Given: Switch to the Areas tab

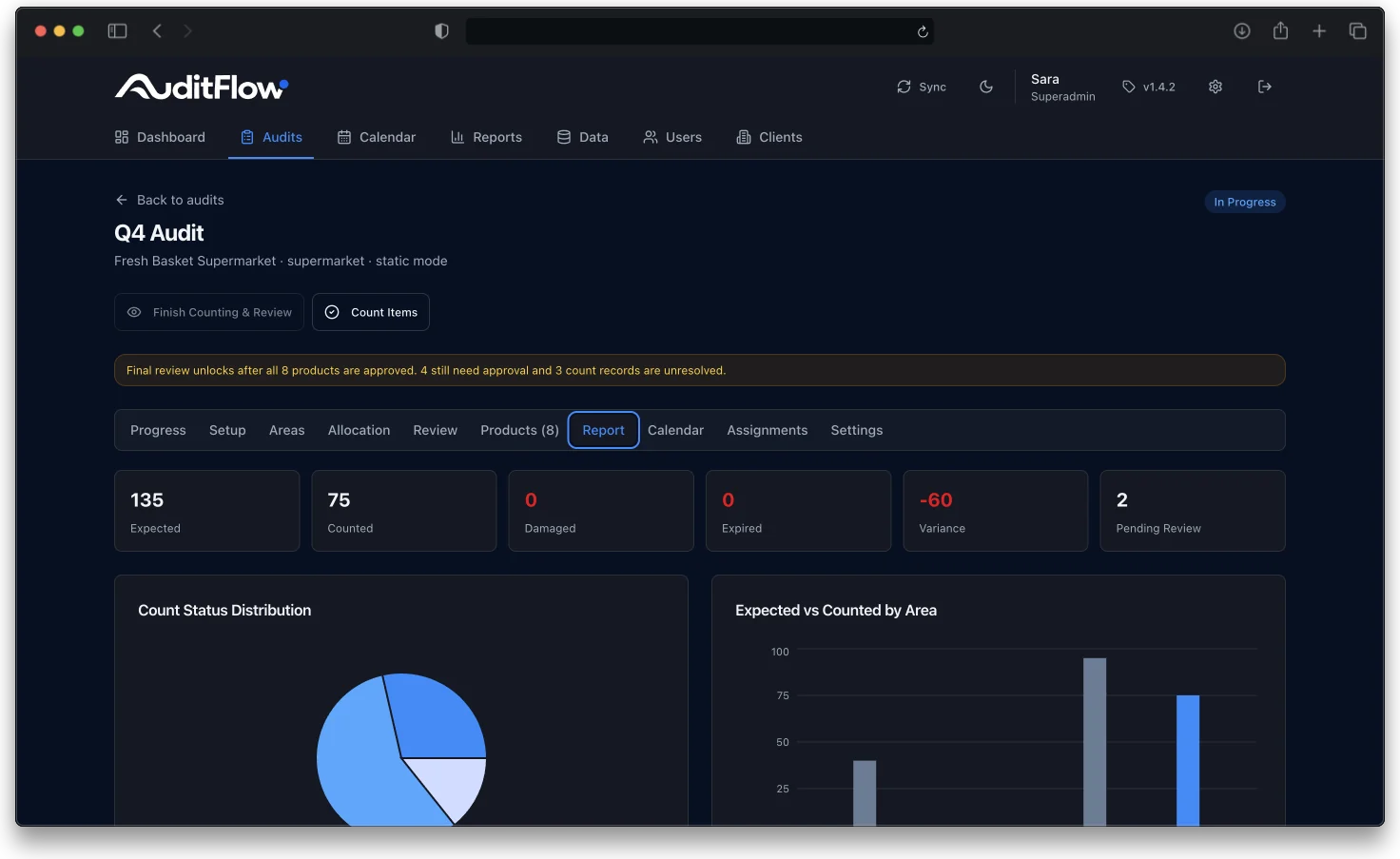Looking at the screenshot, I should pos(286,430).
